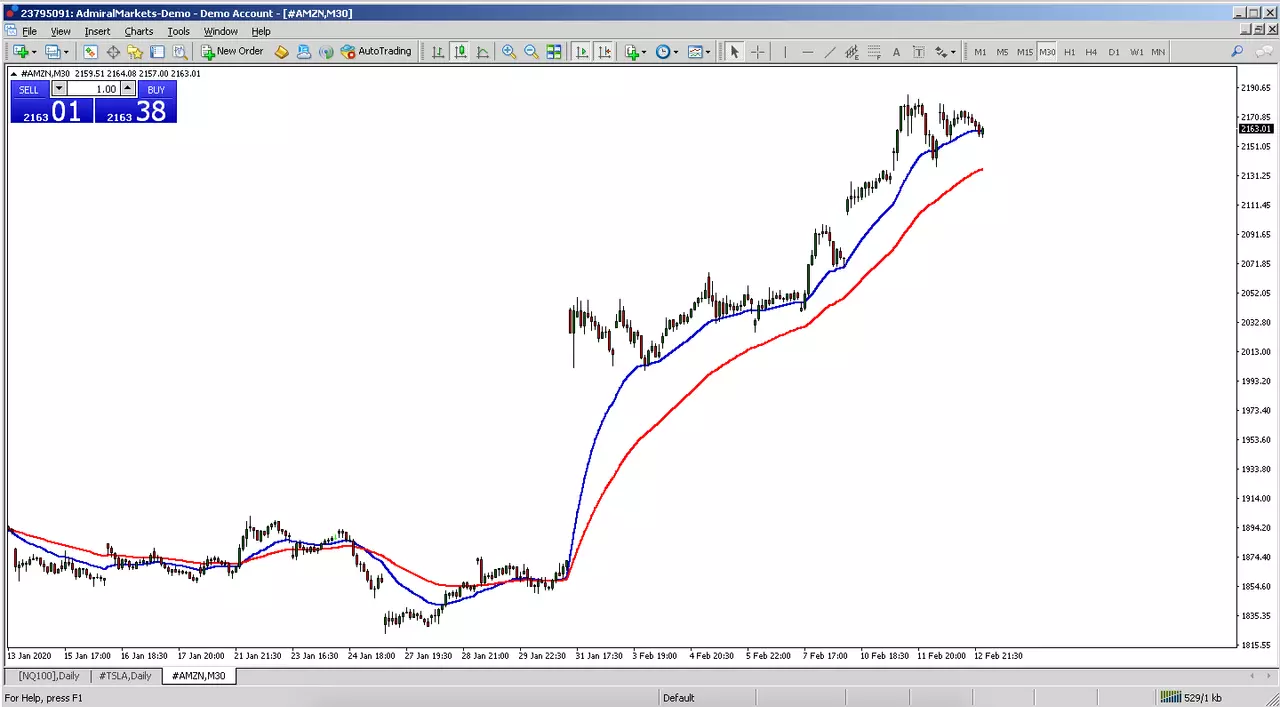This screenshot has height=707, width=1280.
Task: Select W1 timeframe
Action: pos(1136,52)
